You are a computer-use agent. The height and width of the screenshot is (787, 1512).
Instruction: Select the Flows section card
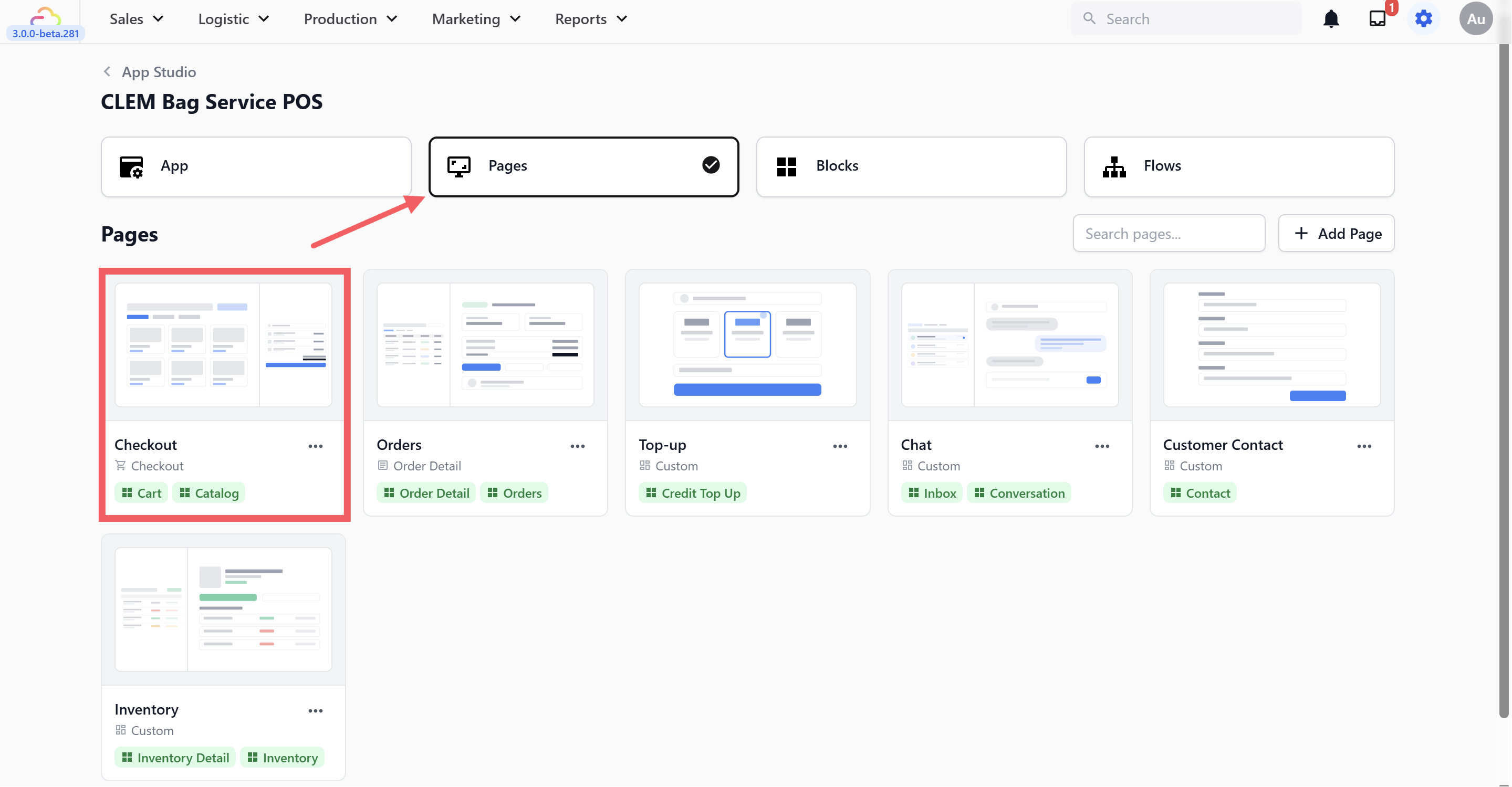(x=1238, y=166)
